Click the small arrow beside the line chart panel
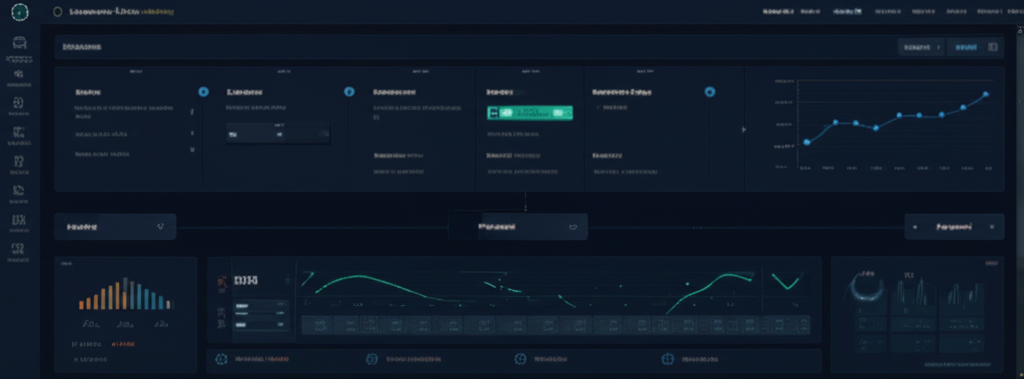The width and height of the screenshot is (1024, 379). pos(743,129)
